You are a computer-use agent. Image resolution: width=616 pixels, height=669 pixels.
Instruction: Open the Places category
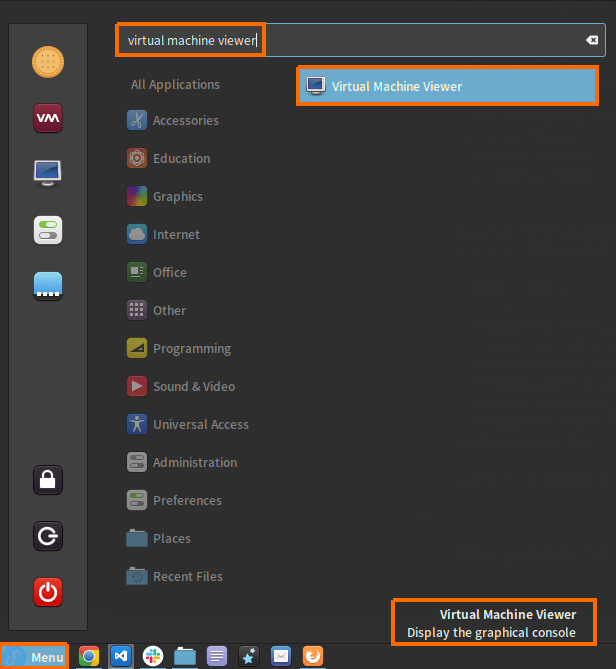tap(158, 538)
